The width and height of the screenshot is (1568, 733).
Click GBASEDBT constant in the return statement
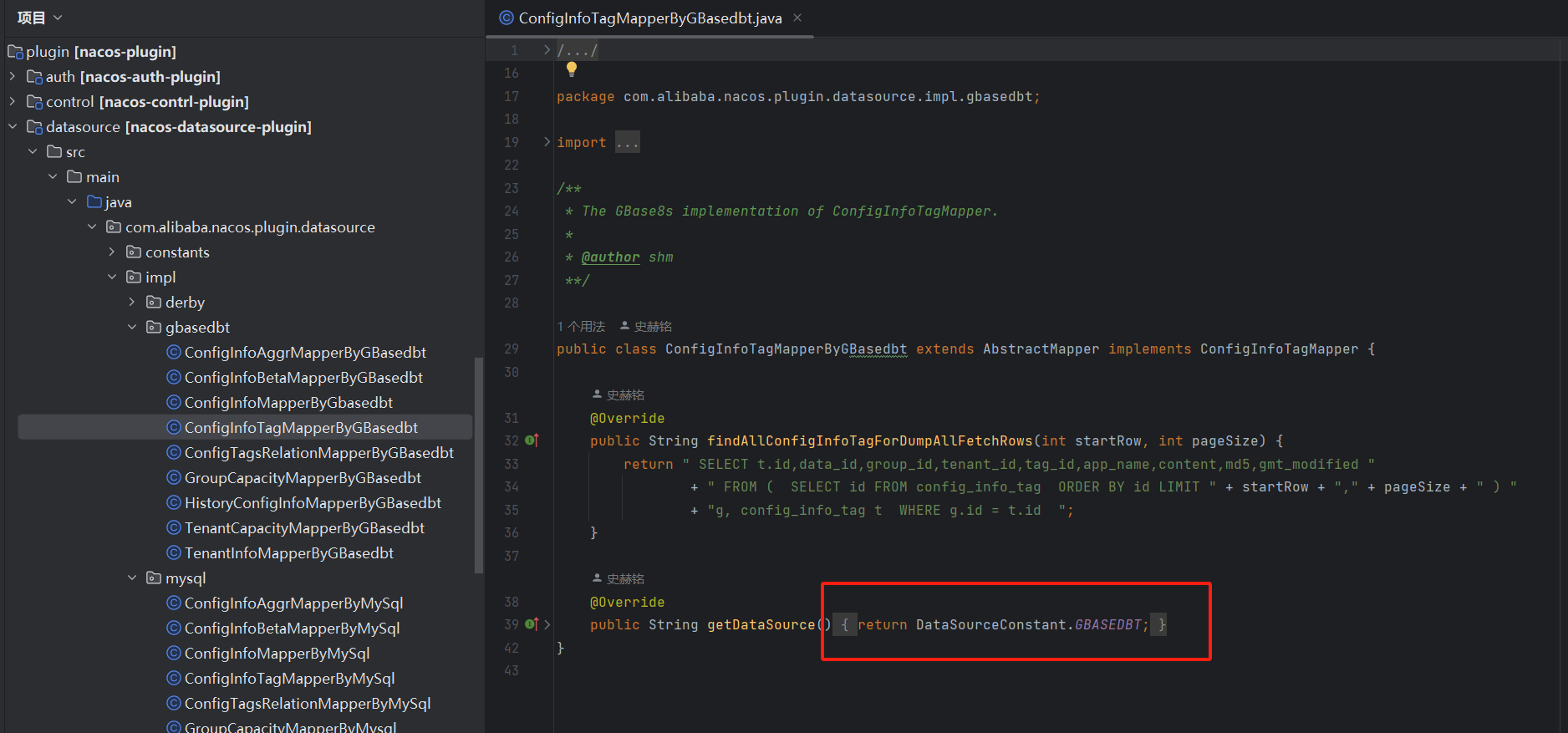[x=1107, y=625]
